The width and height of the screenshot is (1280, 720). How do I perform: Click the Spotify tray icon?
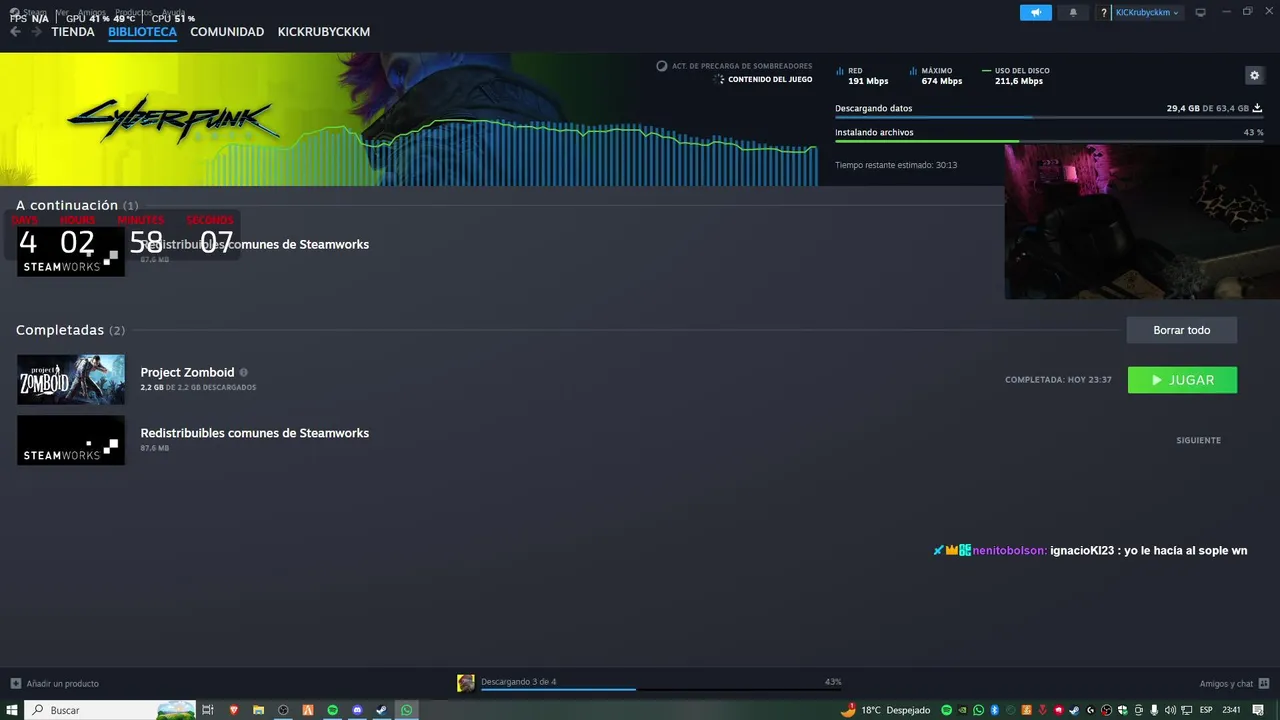[x=946, y=710]
